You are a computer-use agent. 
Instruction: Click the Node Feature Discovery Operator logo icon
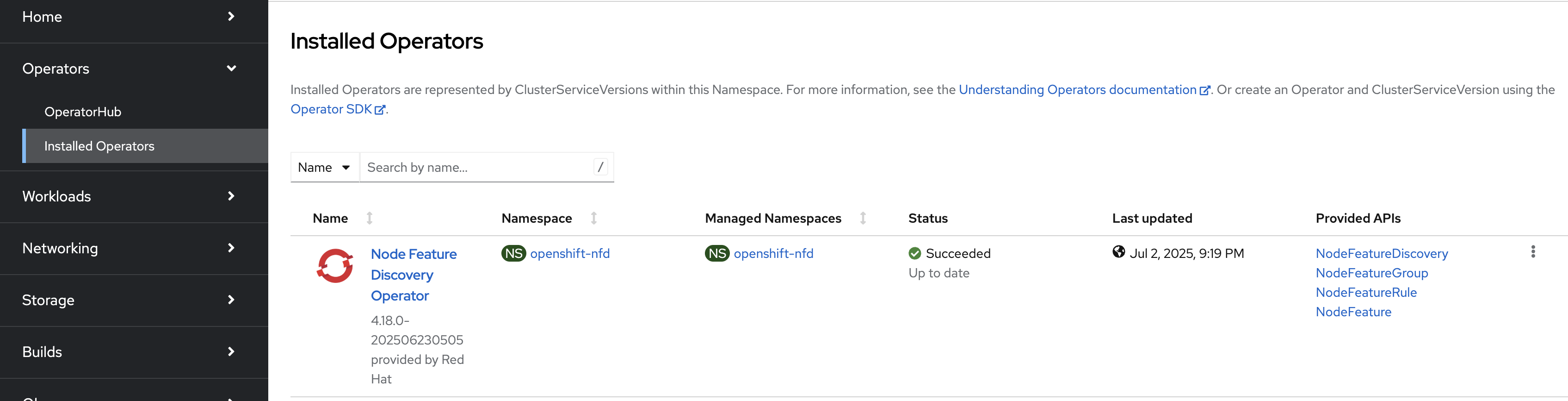click(x=334, y=266)
